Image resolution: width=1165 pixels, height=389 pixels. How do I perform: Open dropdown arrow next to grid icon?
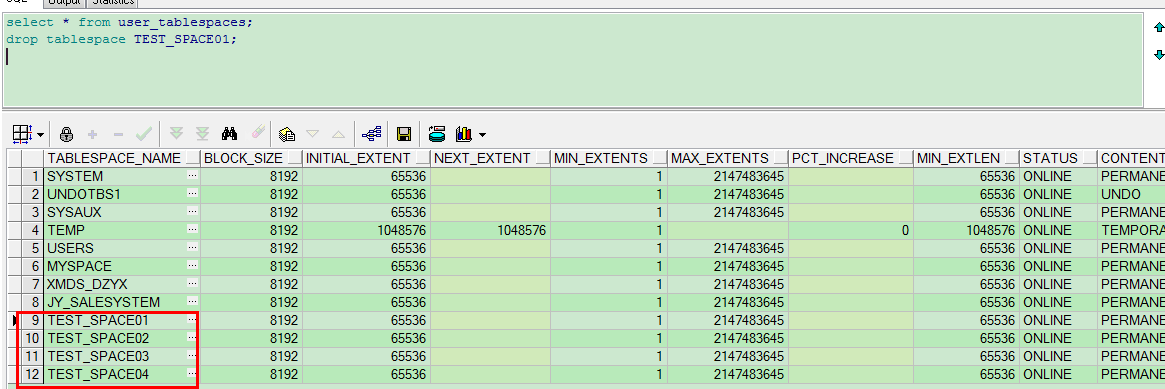pos(40,135)
